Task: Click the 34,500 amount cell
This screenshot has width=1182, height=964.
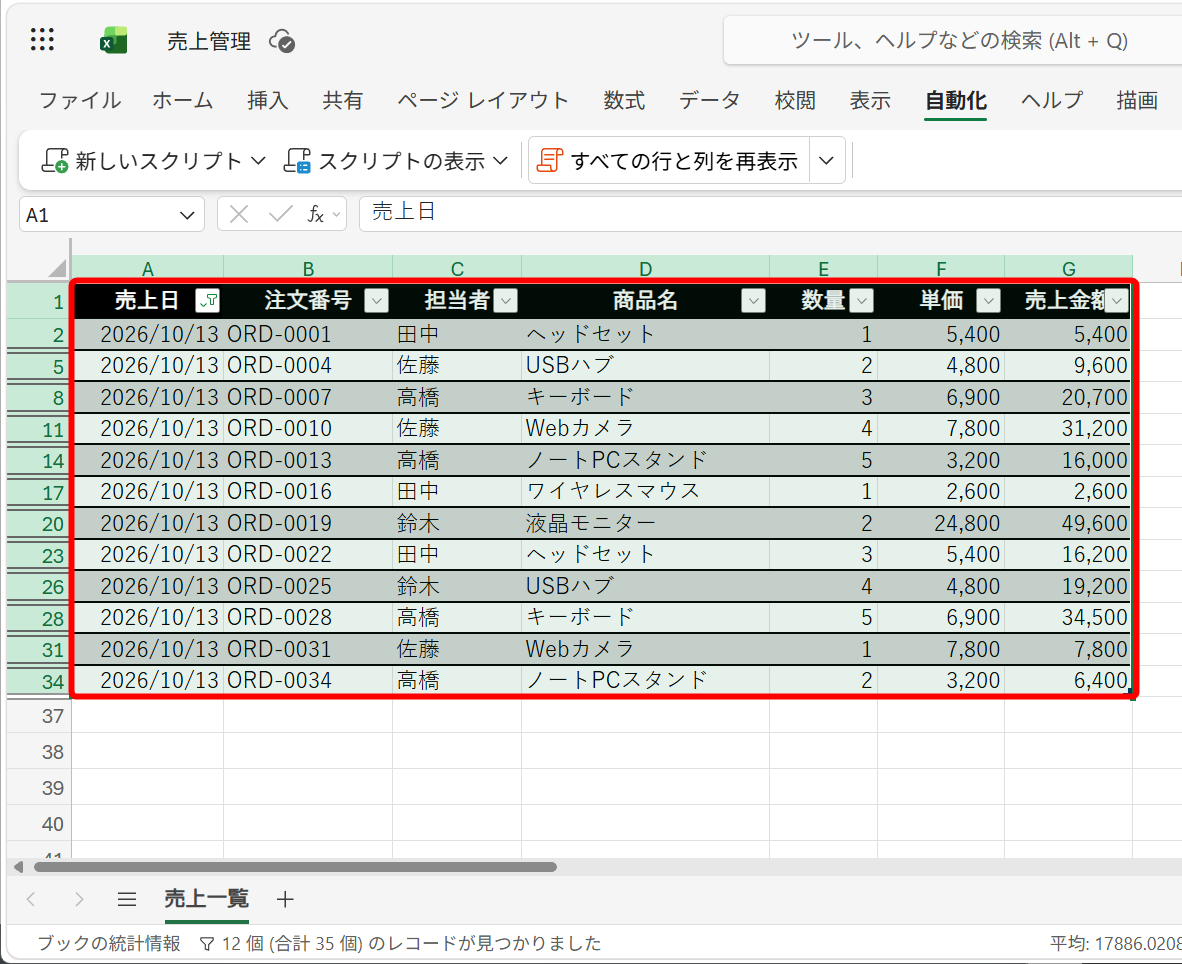Action: pyautogui.click(x=1069, y=617)
